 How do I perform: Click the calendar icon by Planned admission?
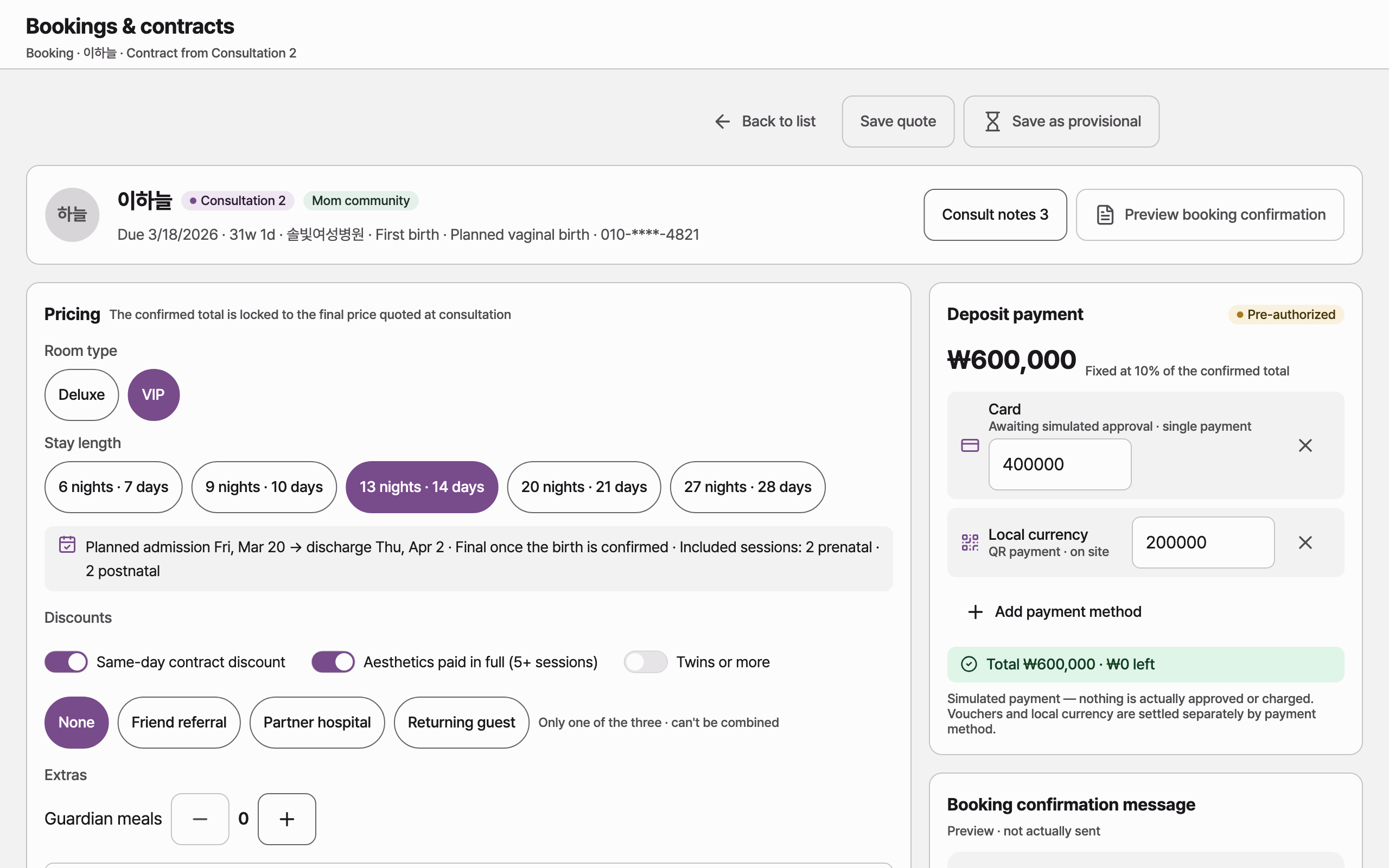coord(67,544)
